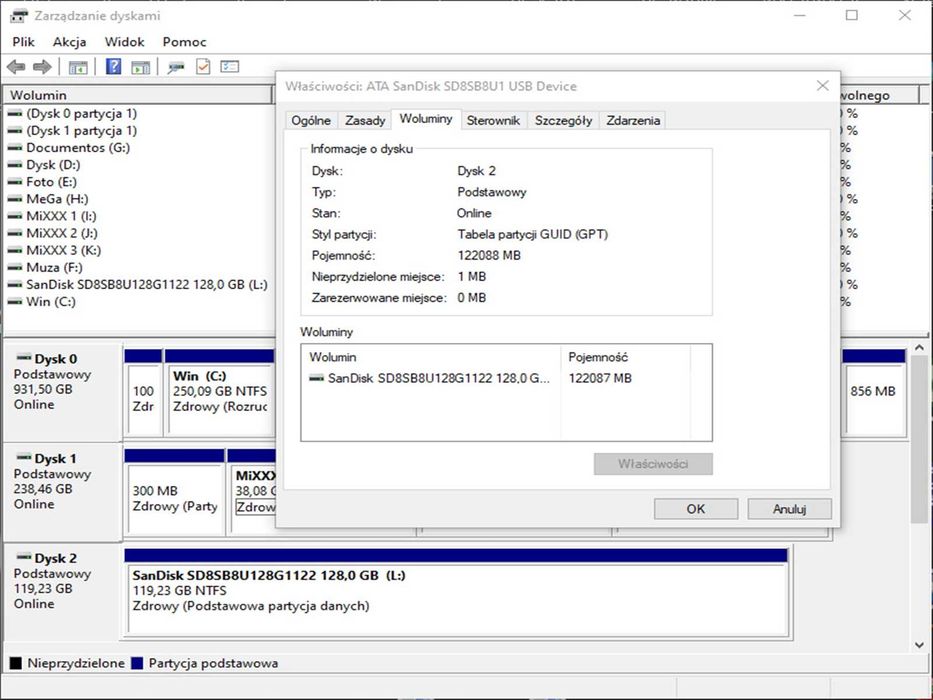This screenshot has height=700, width=933.
Task: Switch to the Sterownik tab
Action: click(x=493, y=120)
